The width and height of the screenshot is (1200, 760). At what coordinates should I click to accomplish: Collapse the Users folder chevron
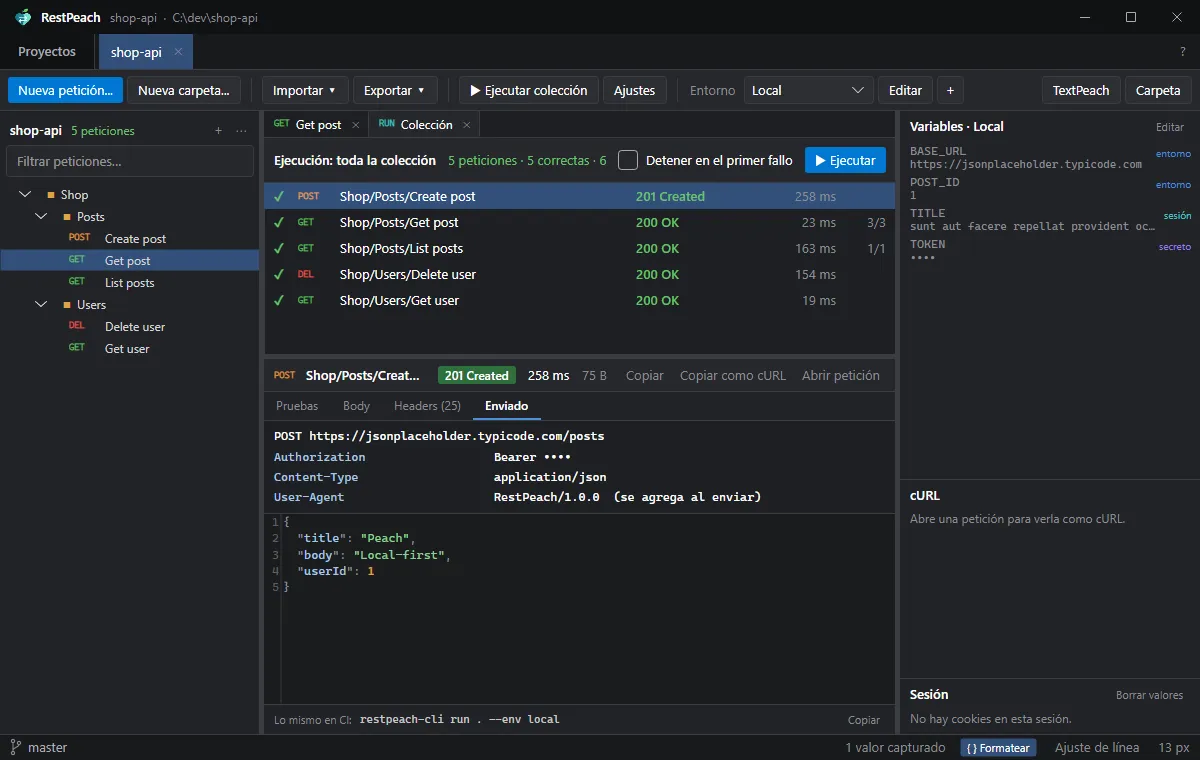[x=41, y=305]
